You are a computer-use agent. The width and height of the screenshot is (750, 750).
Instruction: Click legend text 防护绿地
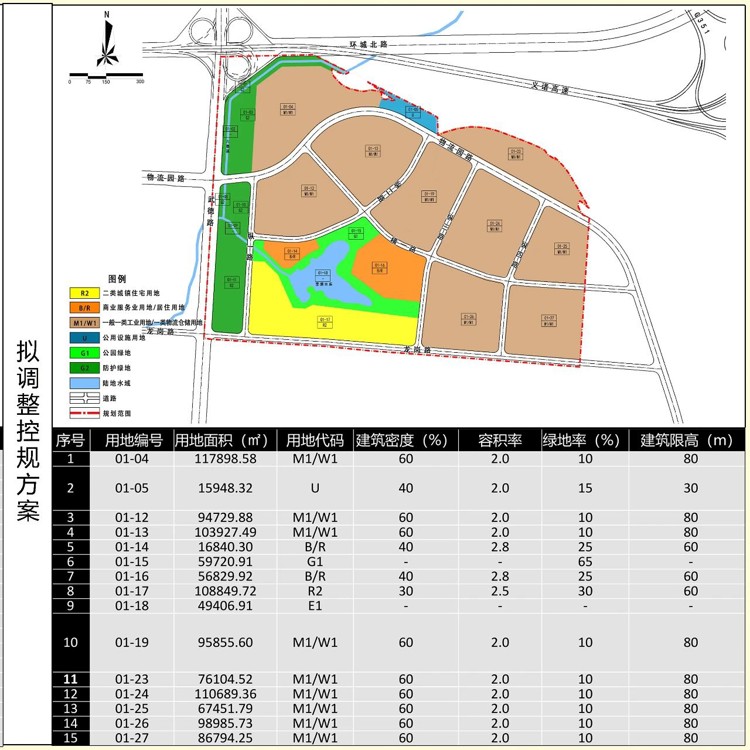point(116,368)
